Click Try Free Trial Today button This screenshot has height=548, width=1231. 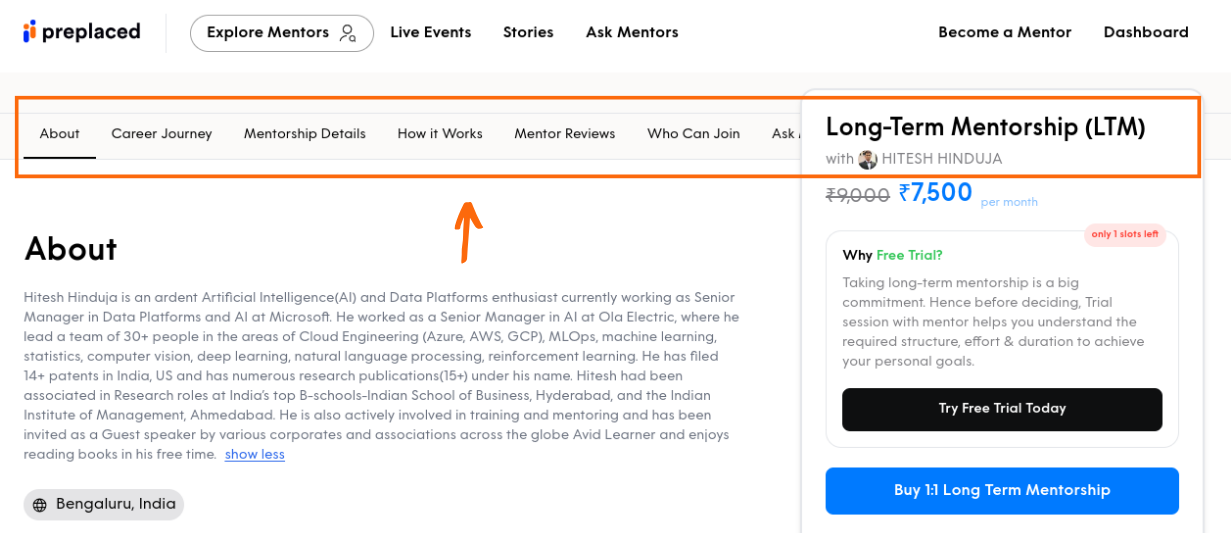(x=1002, y=409)
